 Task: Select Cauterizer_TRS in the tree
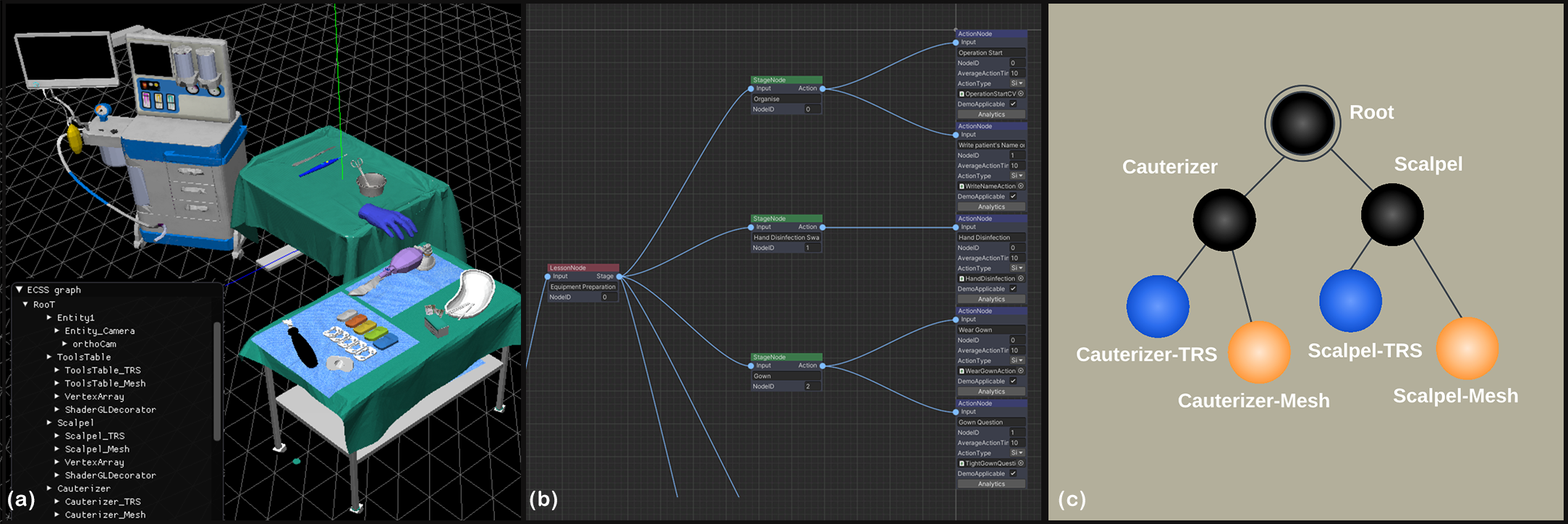pos(103,502)
